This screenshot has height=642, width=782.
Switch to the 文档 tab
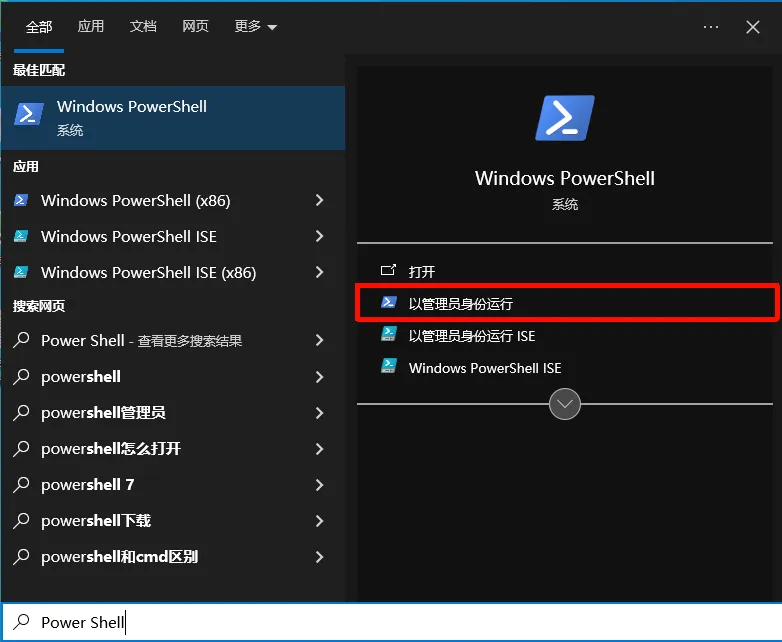tap(143, 27)
